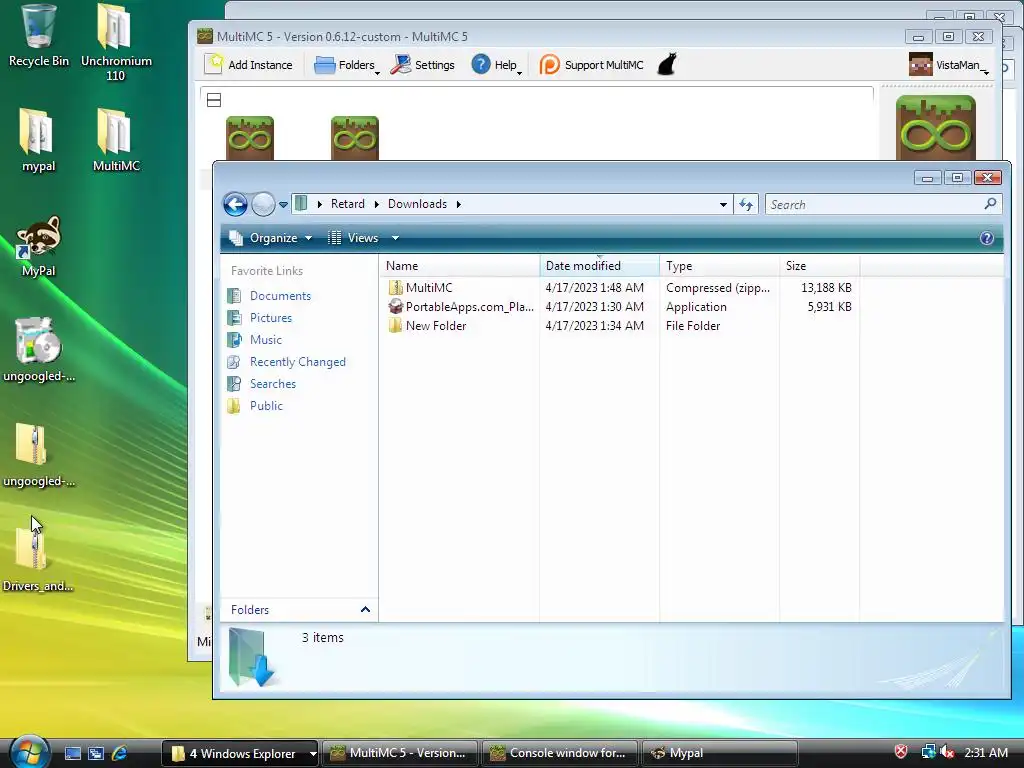Select the first MultiMC instance icon

(x=249, y=138)
